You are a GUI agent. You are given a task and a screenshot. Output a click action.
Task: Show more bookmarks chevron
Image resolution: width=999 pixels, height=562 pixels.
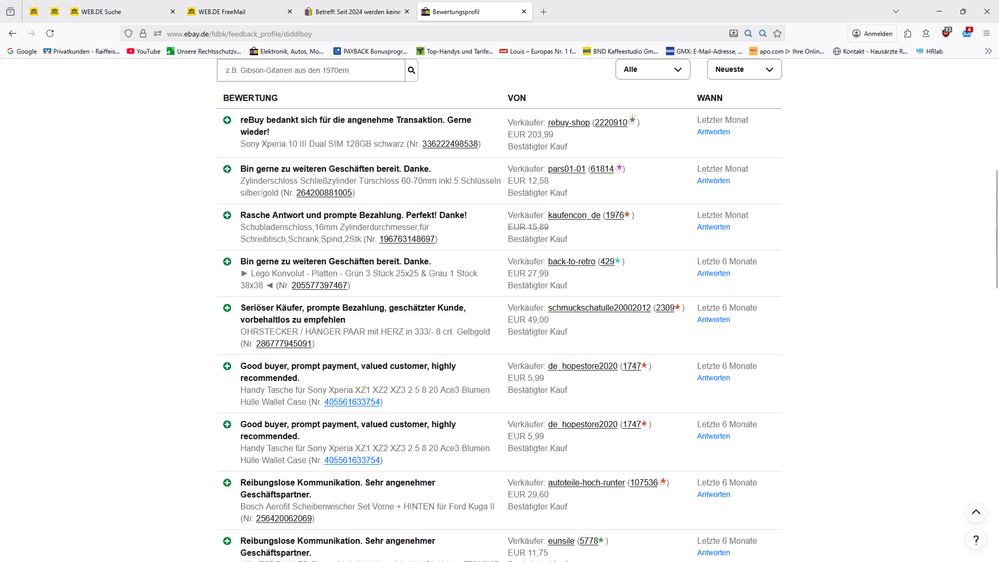coord(988,51)
